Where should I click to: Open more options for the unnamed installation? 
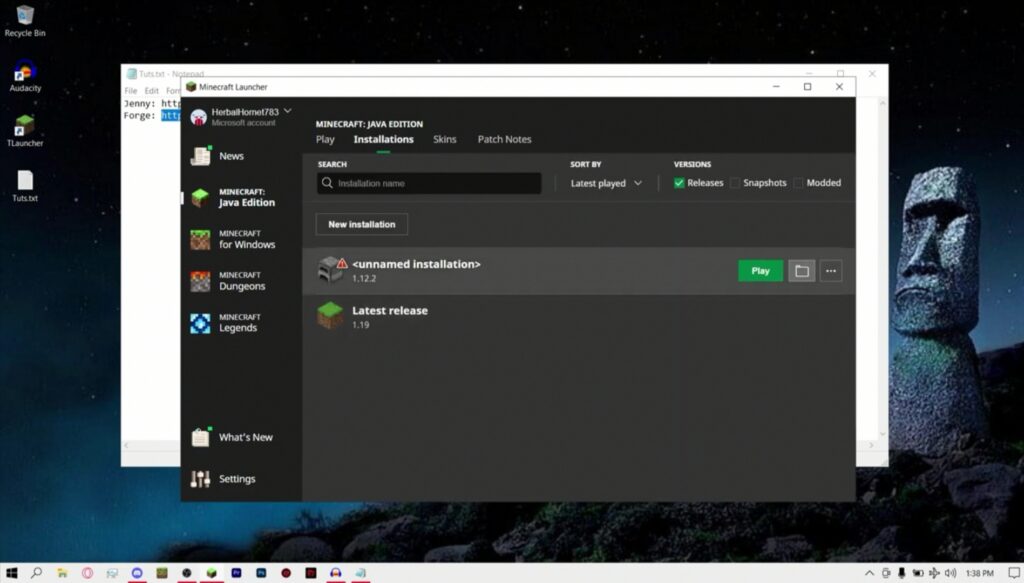(x=831, y=271)
